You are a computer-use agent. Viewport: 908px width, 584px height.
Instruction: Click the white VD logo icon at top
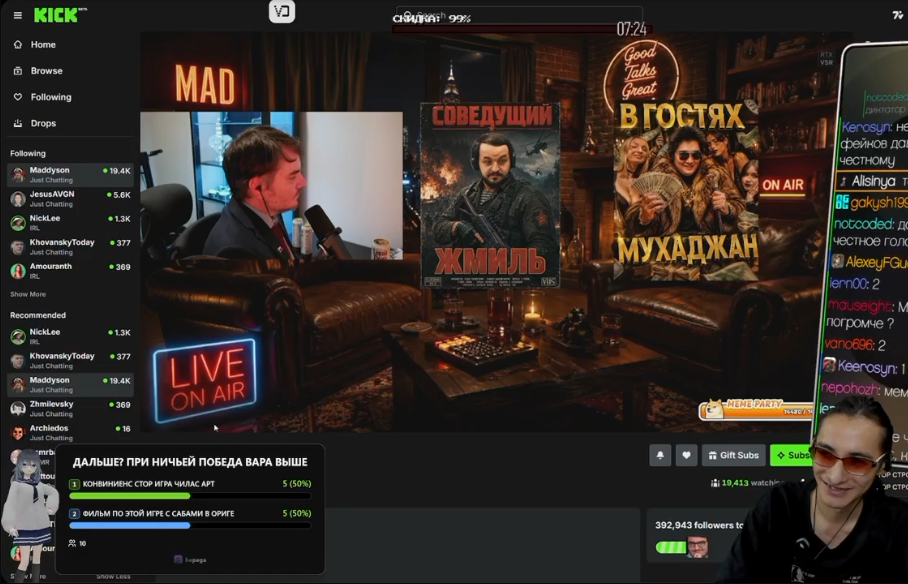(282, 12)
